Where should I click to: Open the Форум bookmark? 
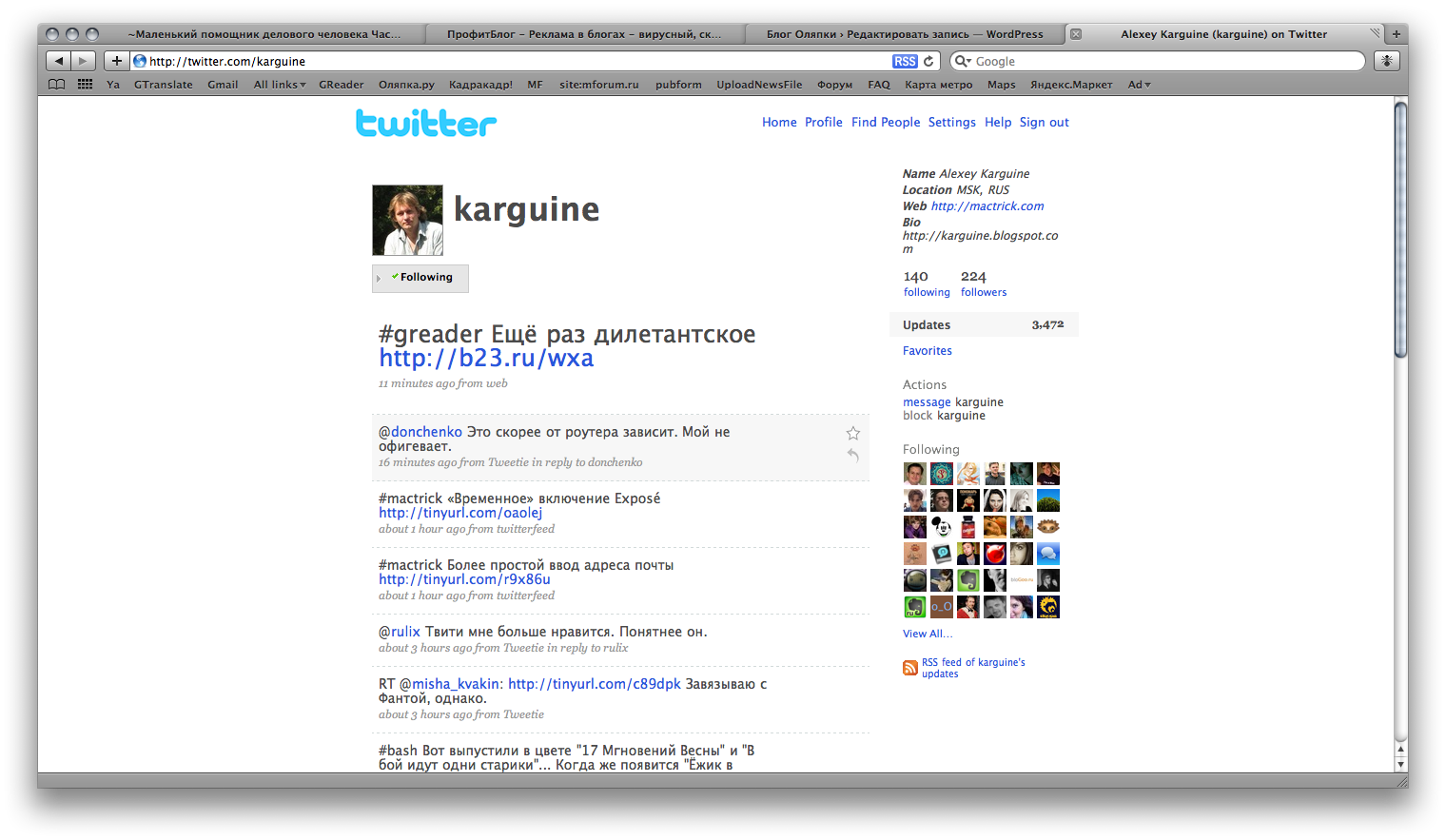(x=835, y=85)
